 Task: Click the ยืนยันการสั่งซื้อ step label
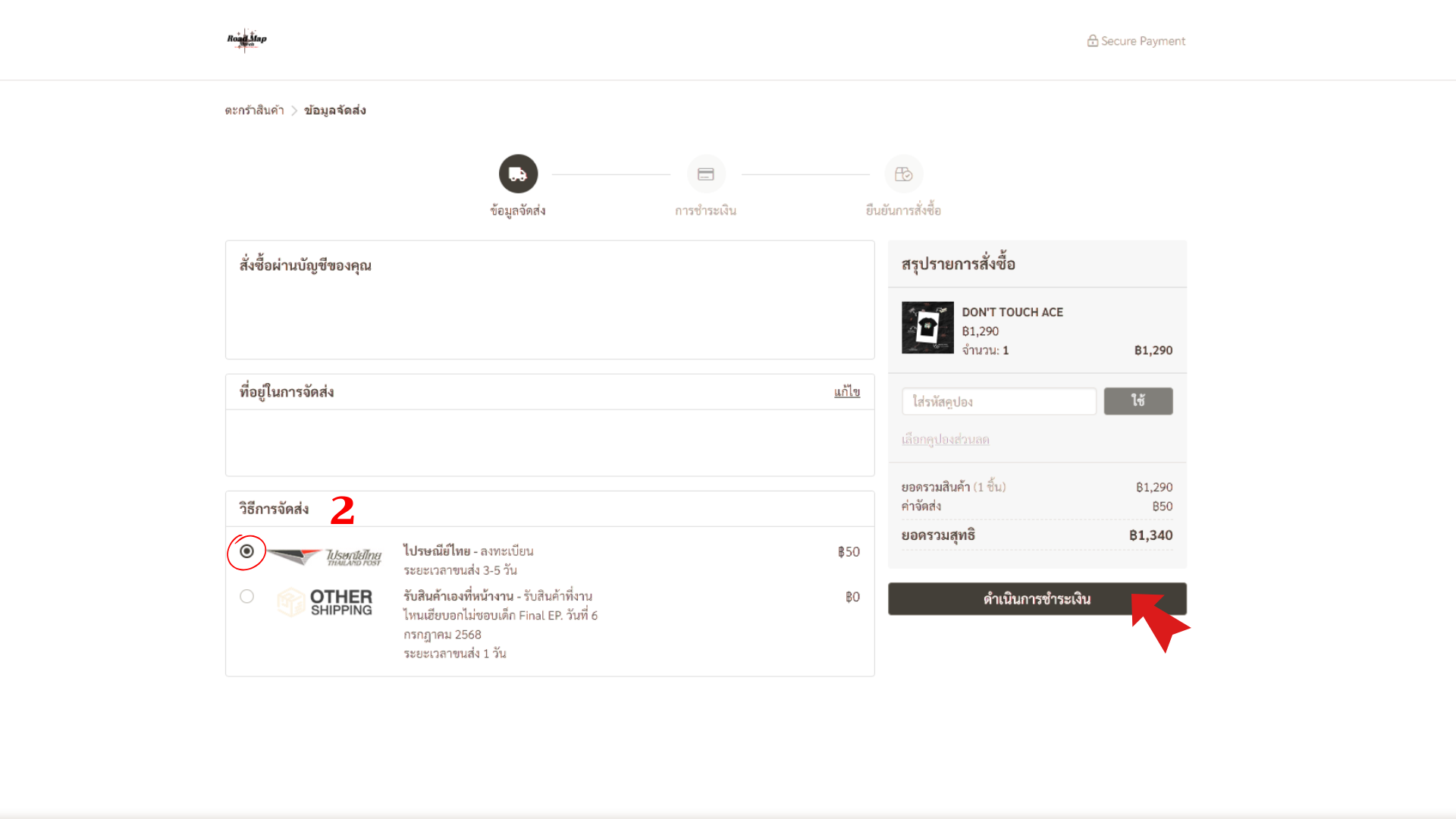(x=903, y=210)
